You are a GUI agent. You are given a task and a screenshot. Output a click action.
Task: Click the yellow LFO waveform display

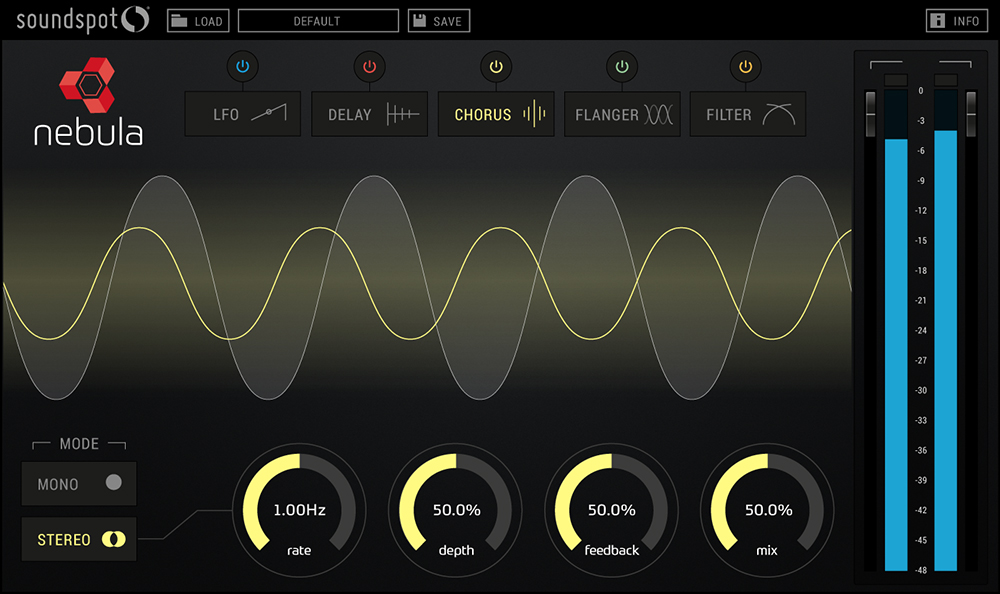(x=427, y=283)
